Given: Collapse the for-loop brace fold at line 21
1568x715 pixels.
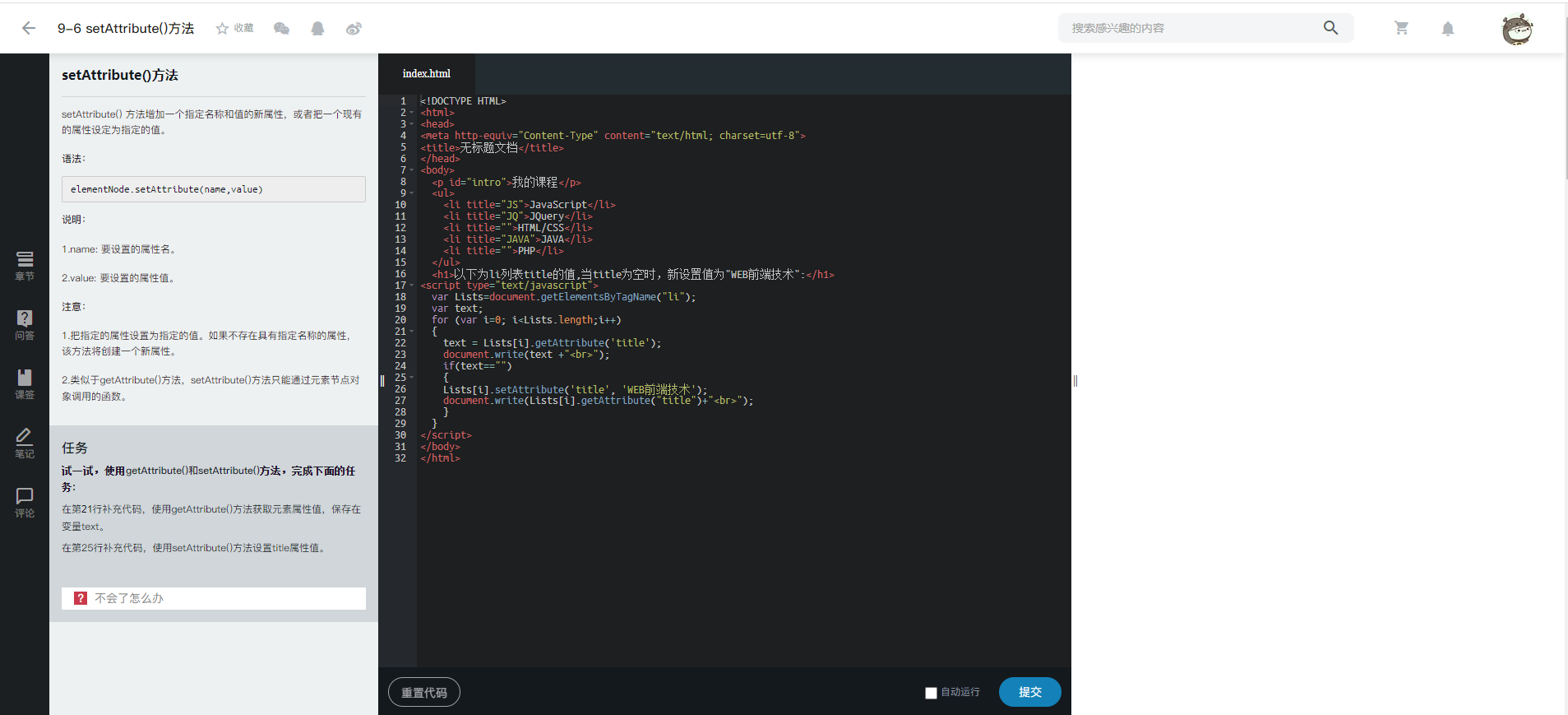Looking at the screenshot, I should pyautogui.click(x=412, y=332).
